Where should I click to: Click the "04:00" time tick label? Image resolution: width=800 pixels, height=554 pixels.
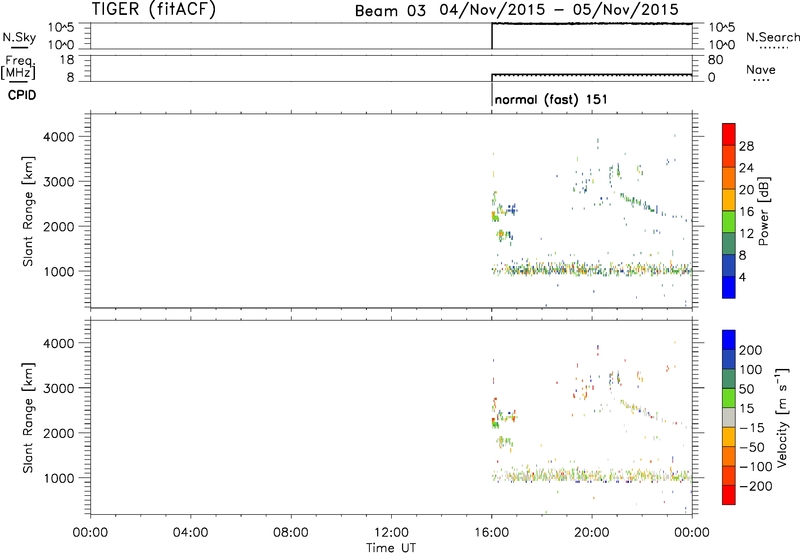coord(190,533)
